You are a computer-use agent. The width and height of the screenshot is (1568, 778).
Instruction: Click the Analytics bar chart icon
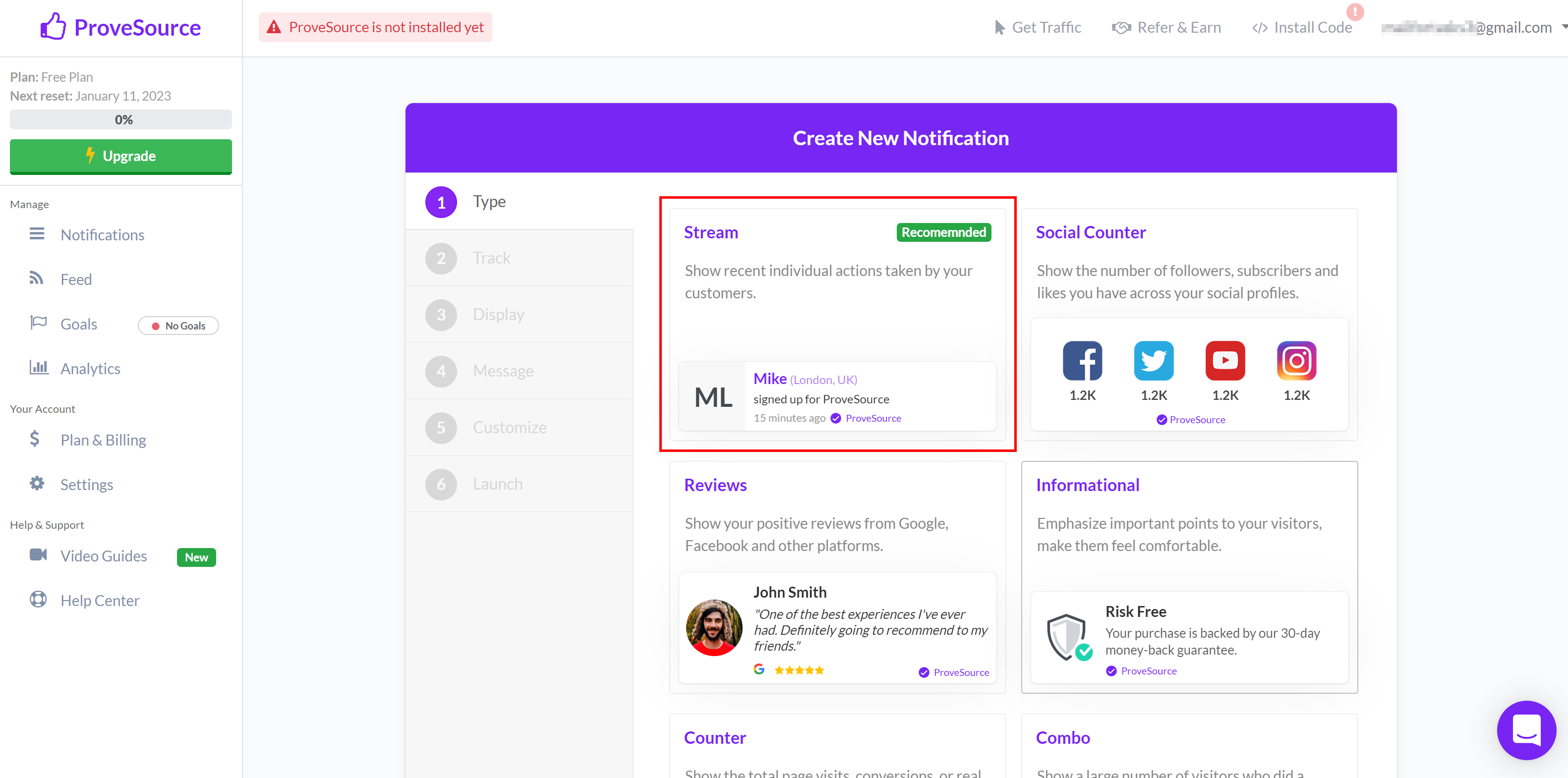(39, 367)
